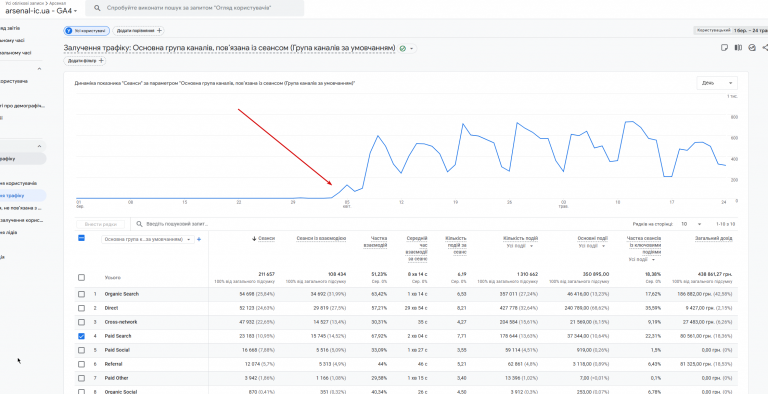This screenshot has height=394, width=768.
Task: Click "Частка взаємодій" column header
Action: click(376, 242)
